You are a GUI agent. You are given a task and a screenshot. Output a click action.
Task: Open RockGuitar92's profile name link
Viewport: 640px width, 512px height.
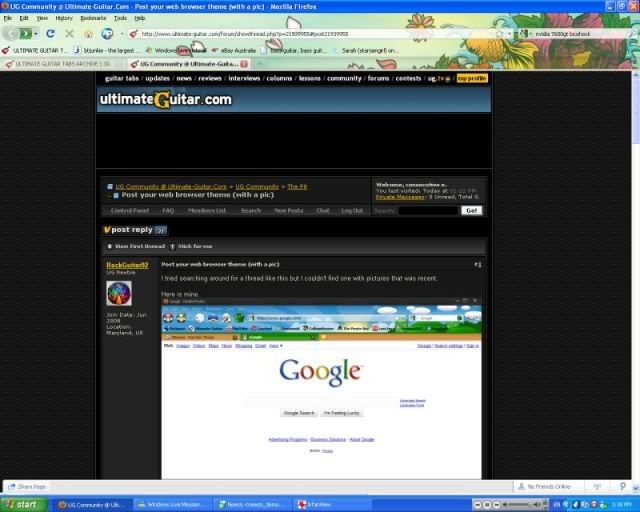click(x=127, y=265)
